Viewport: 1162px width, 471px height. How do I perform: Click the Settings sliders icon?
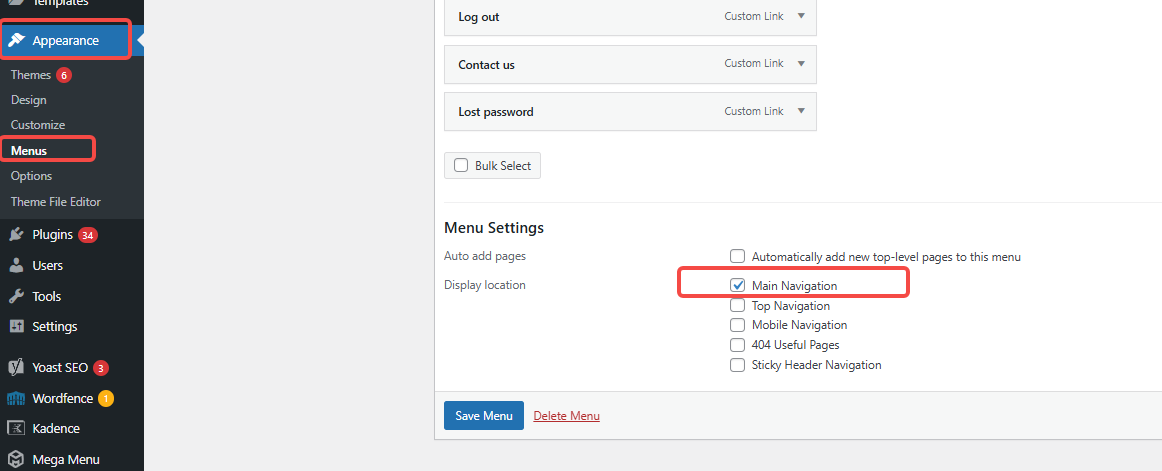[16, 327]
